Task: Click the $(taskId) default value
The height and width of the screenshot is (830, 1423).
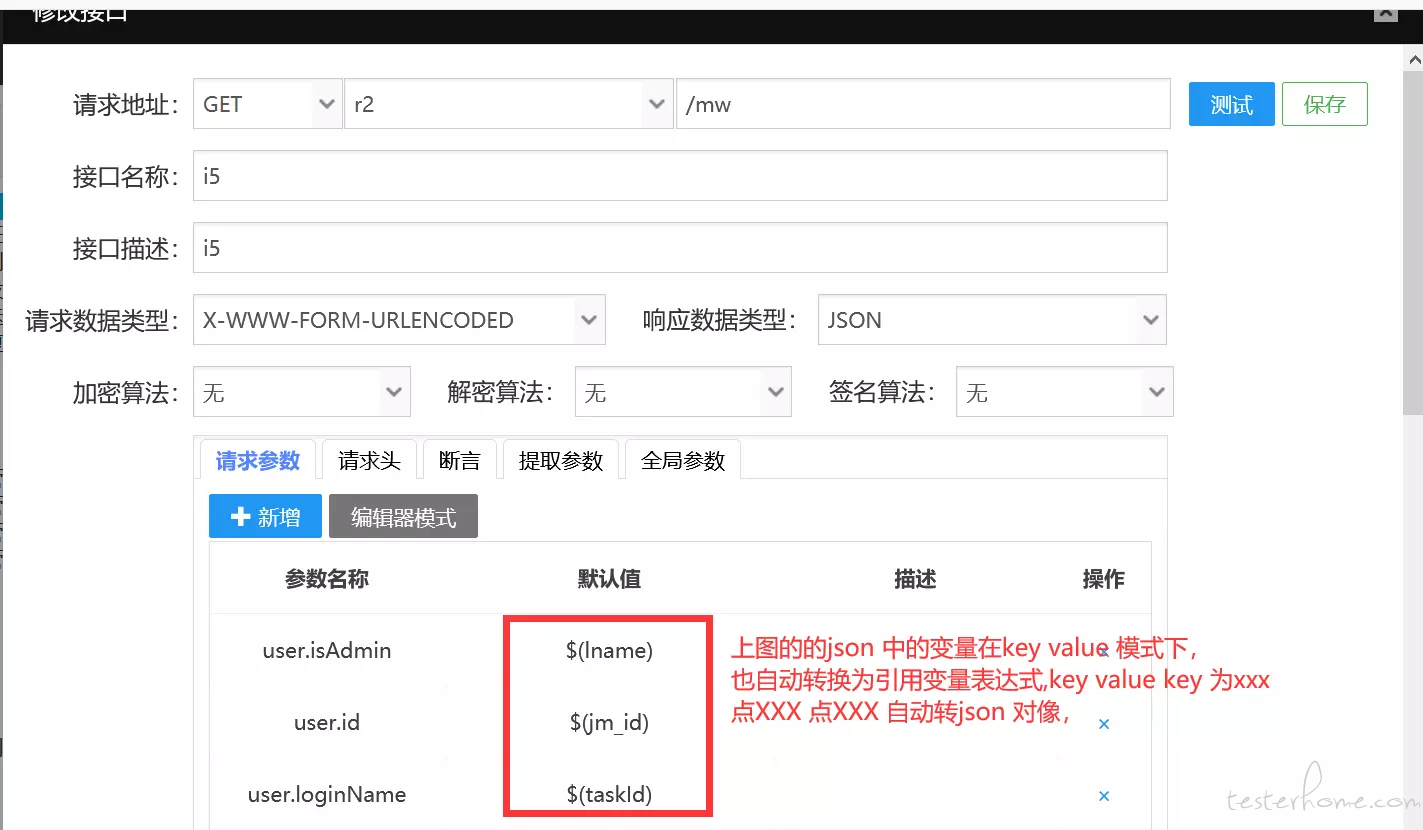Action: (609, 795)
